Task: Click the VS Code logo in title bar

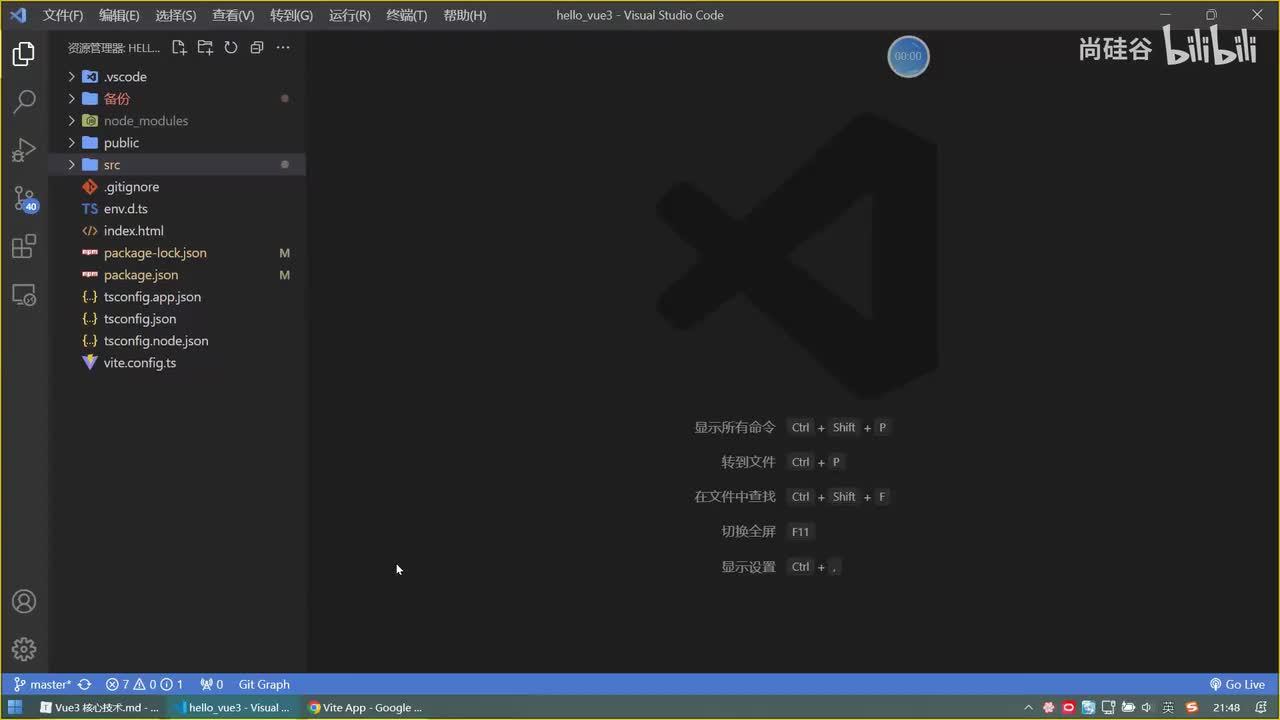Action: point(17,15)
